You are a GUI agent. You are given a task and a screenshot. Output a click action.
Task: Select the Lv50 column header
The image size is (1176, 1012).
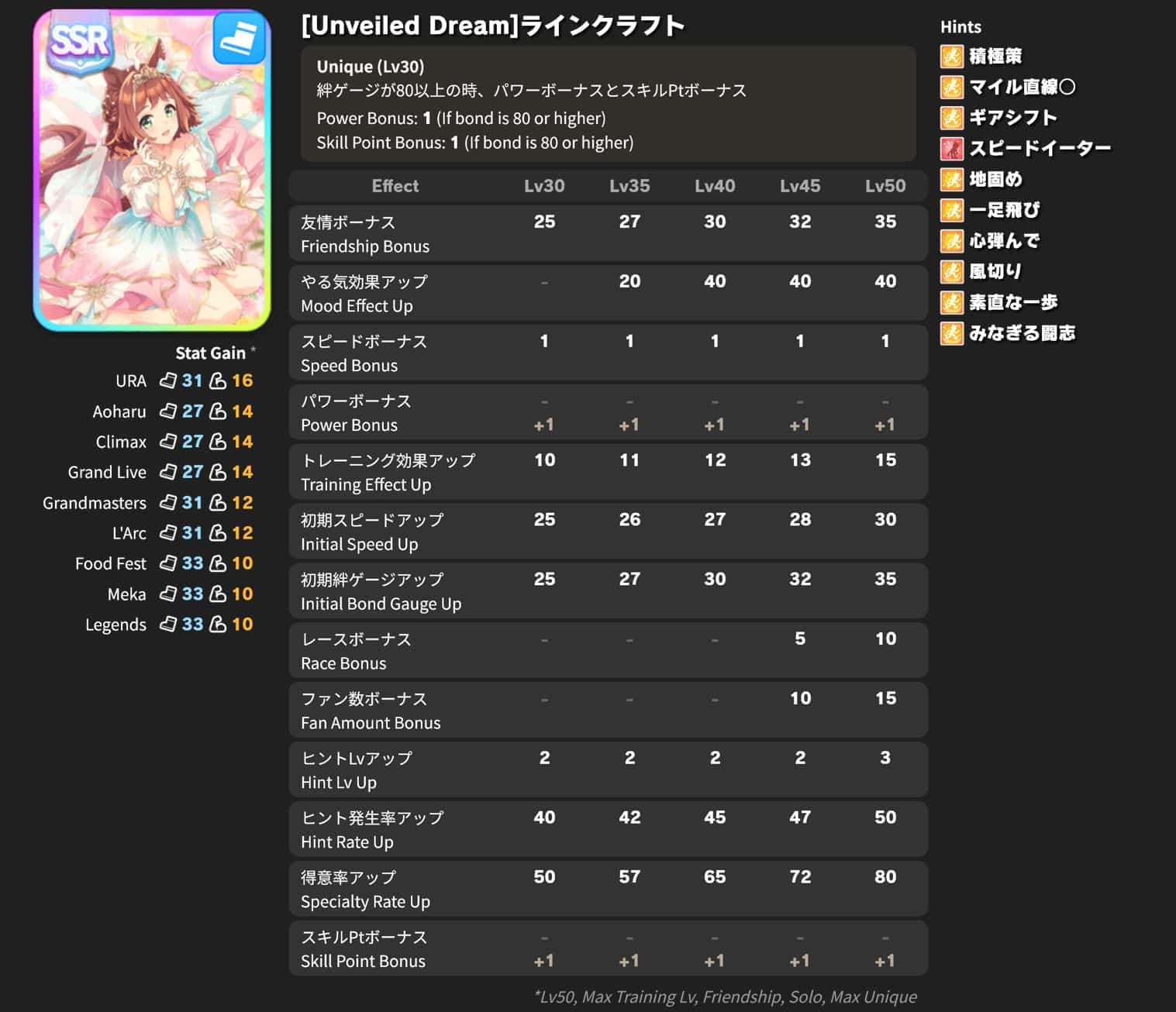coord(885,186)
